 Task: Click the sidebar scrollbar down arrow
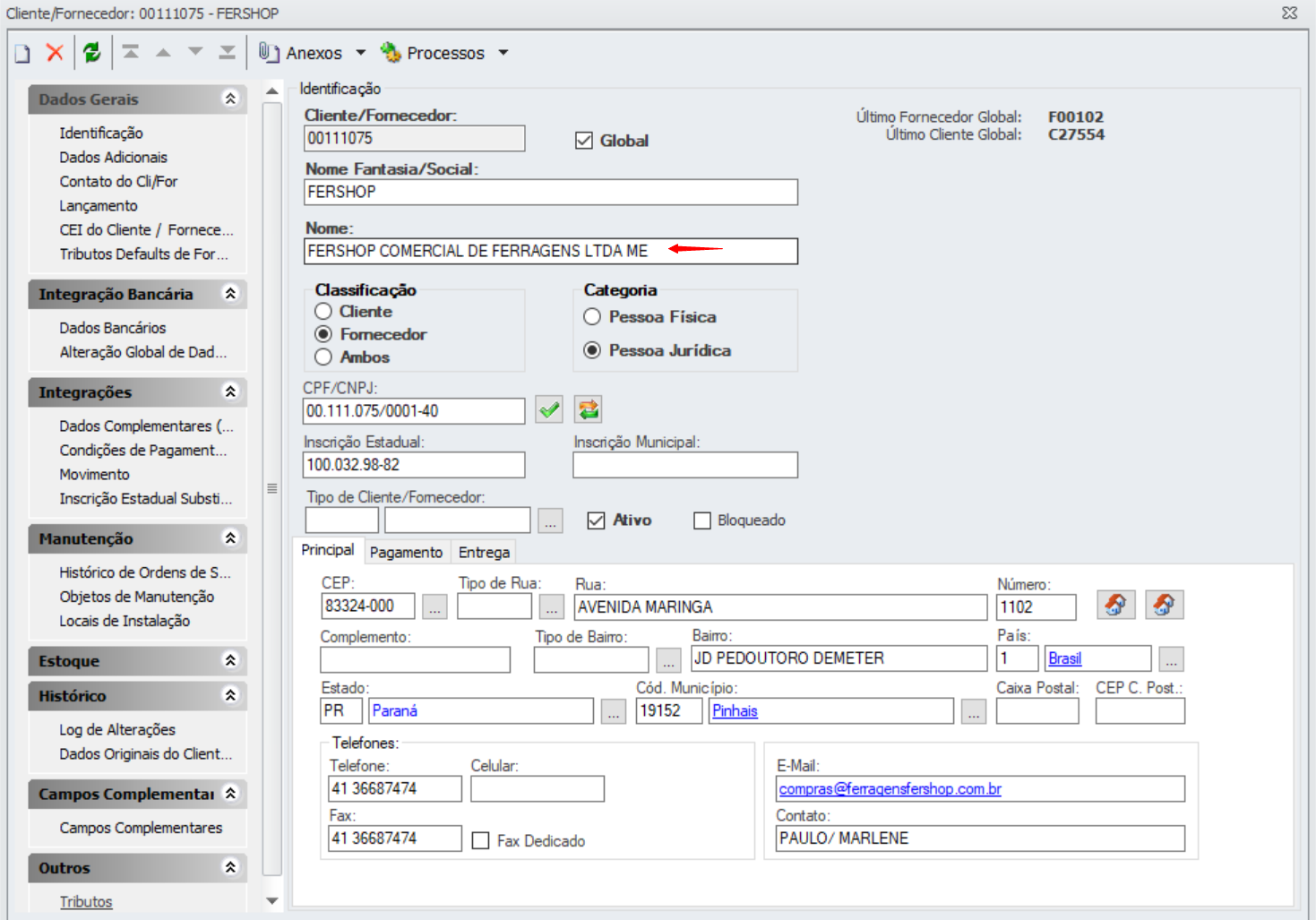click(x=272, y=901)
